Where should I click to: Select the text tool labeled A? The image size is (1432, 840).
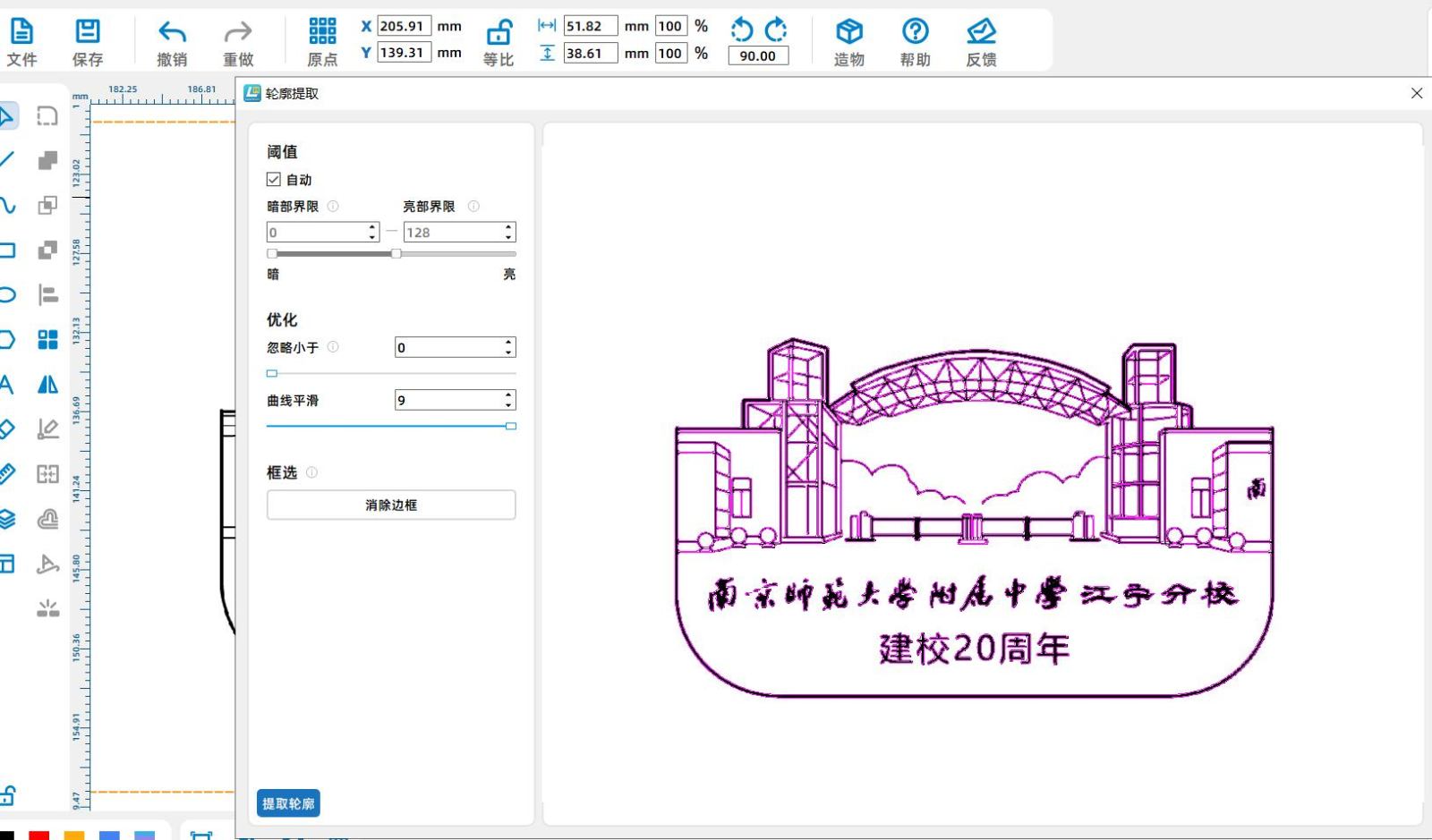pyautogui.click(x=8, y=384)
